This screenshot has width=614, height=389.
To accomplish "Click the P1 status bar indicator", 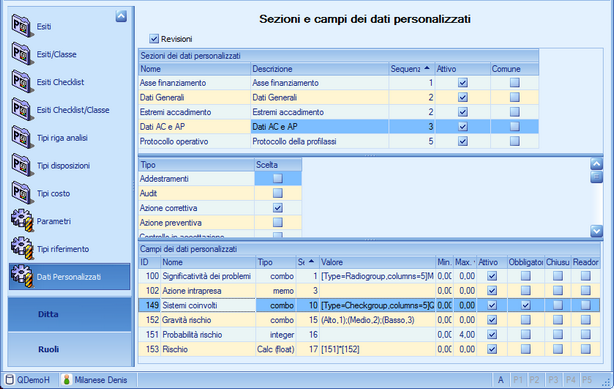I will point(518,380).
